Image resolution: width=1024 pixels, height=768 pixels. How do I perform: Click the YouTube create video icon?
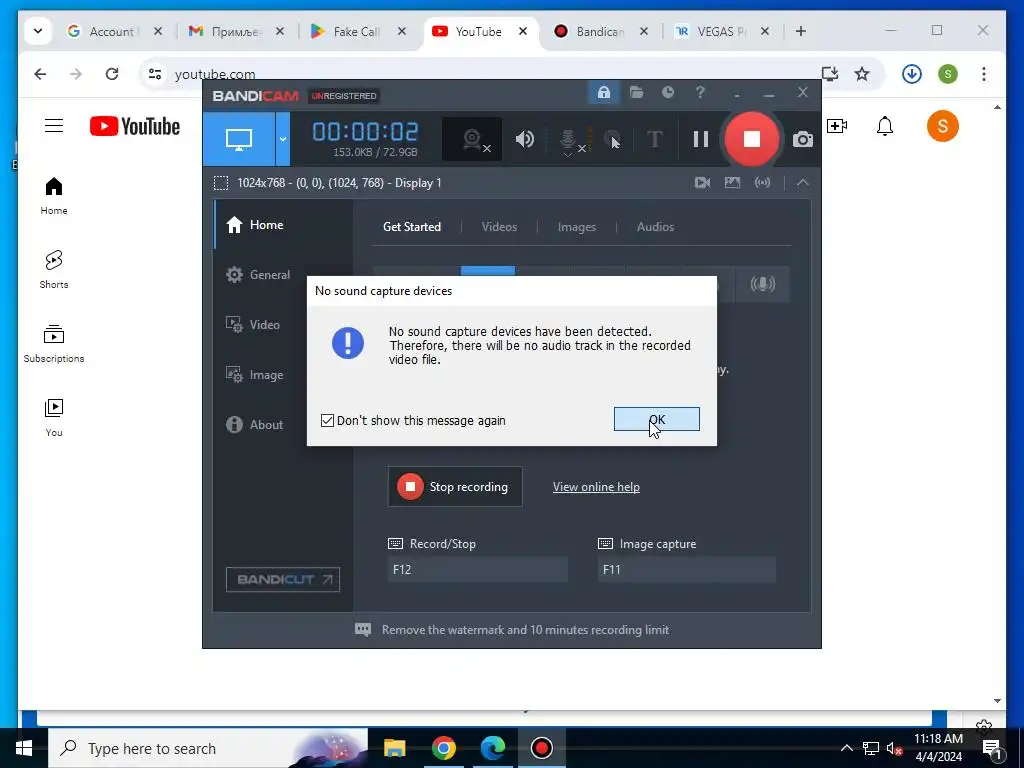[x=837, y=125]
